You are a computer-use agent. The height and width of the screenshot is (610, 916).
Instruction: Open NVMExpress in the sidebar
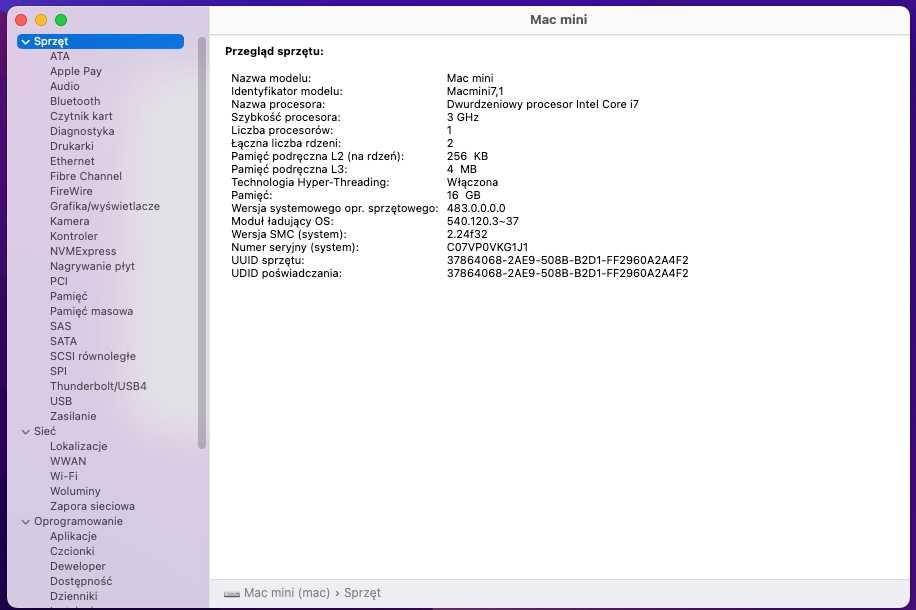coord(83,251)
